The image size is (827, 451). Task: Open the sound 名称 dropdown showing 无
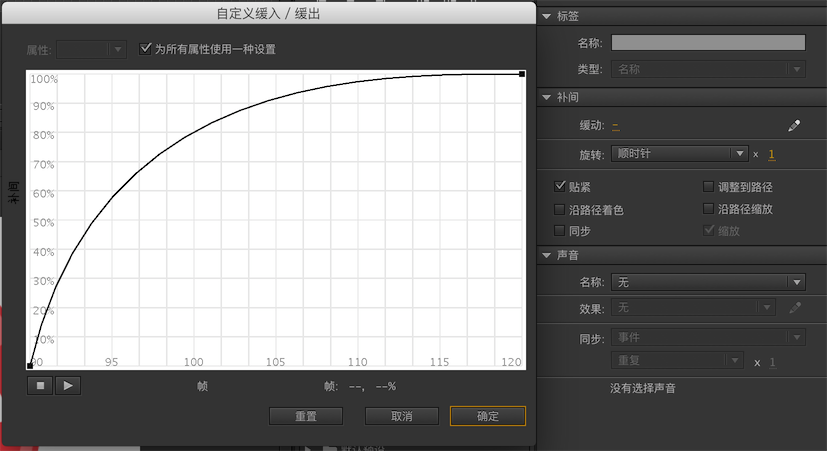(708, 283)
